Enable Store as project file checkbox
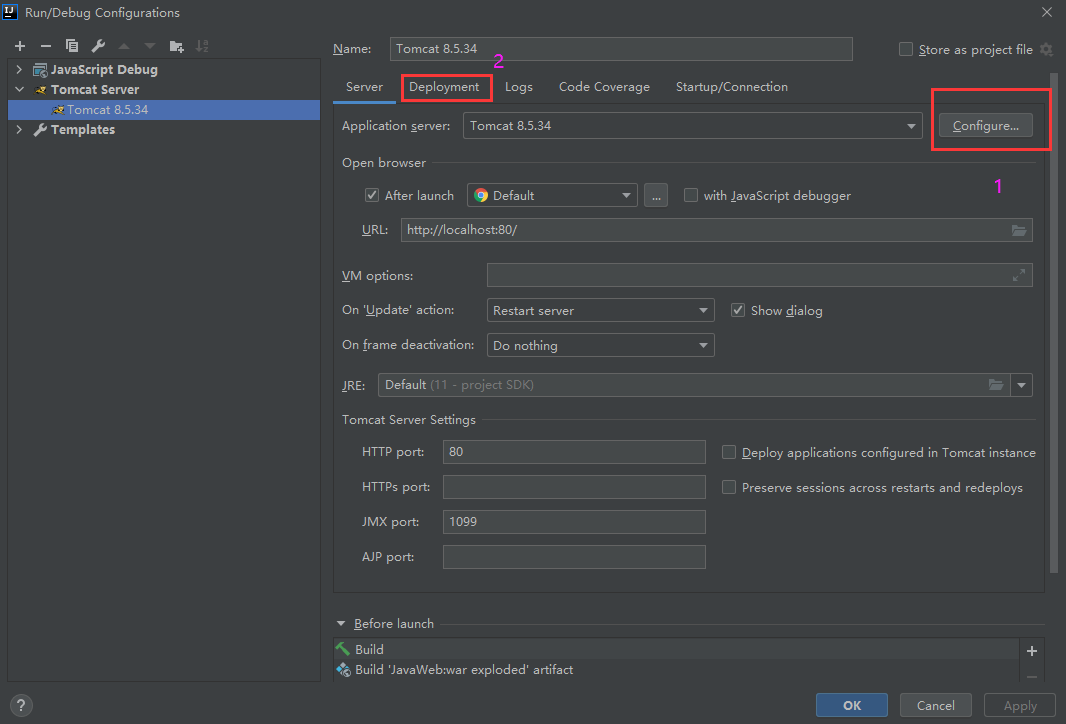This screenshot has height=724, width=1066. tap(906, 49)
